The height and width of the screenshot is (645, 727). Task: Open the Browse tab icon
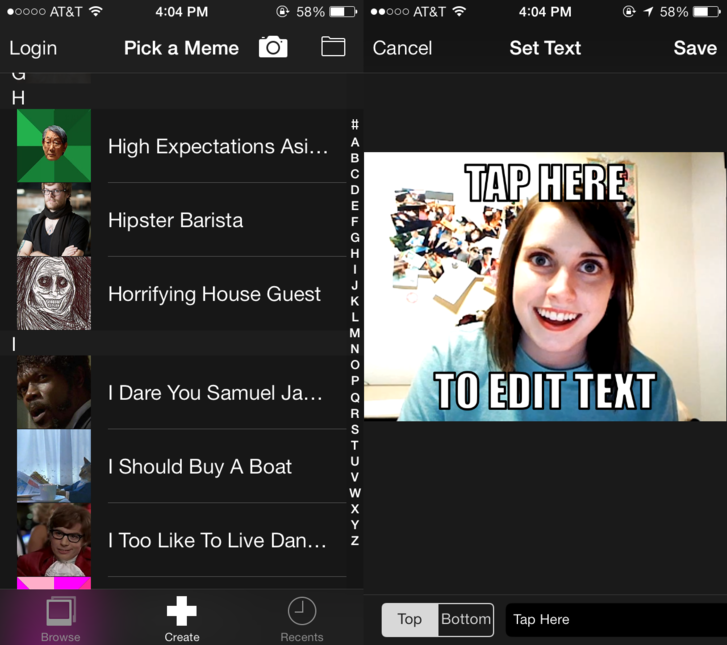(x=61, y=611)
